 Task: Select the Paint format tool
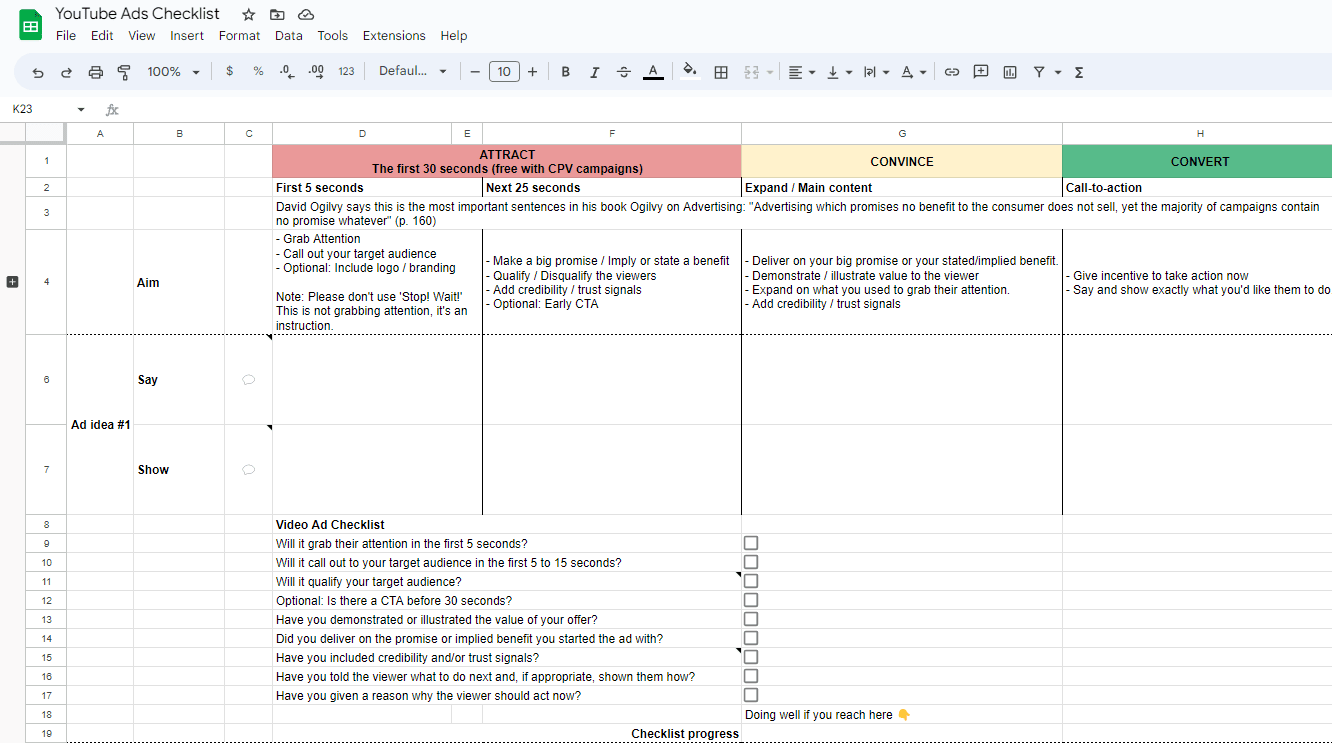[x=124, y=71]
